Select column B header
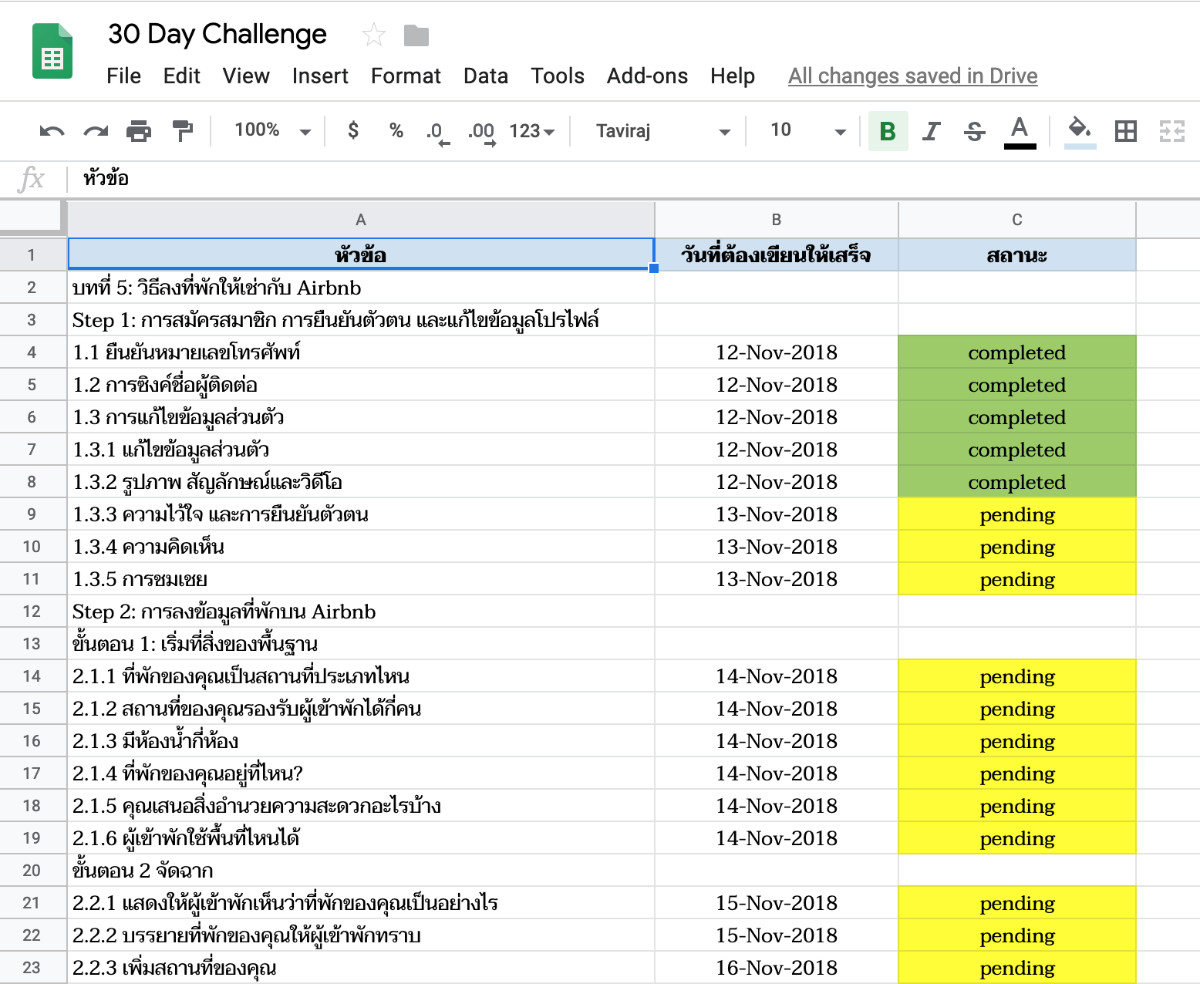This screenshot has width=1200, height=984. (776, 219)
